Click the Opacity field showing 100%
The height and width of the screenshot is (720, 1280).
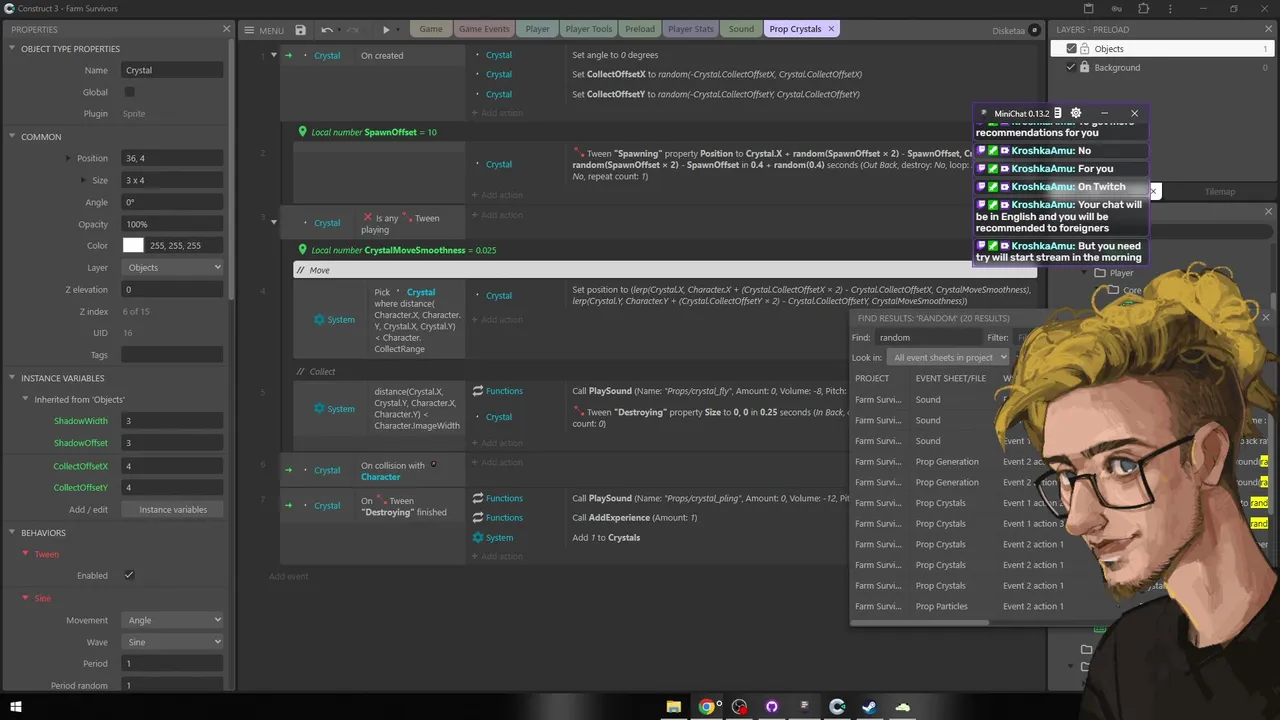pyautogui.click(x=172, y=224)
